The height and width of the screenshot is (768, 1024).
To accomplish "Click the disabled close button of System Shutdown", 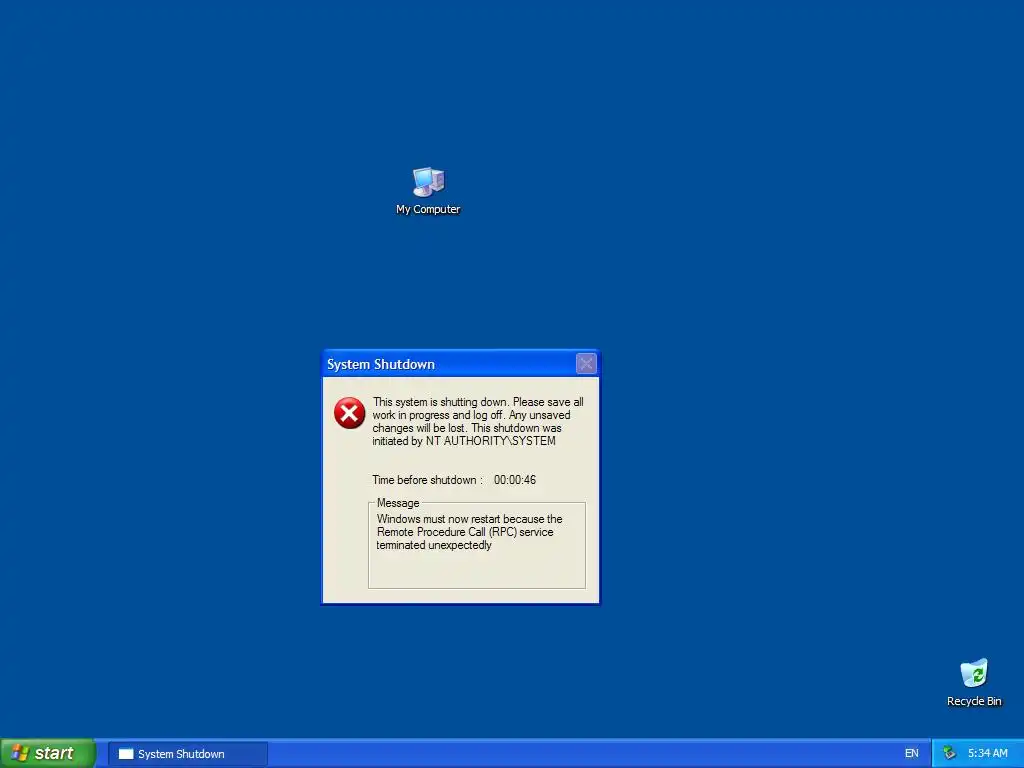I will point(586,364).
